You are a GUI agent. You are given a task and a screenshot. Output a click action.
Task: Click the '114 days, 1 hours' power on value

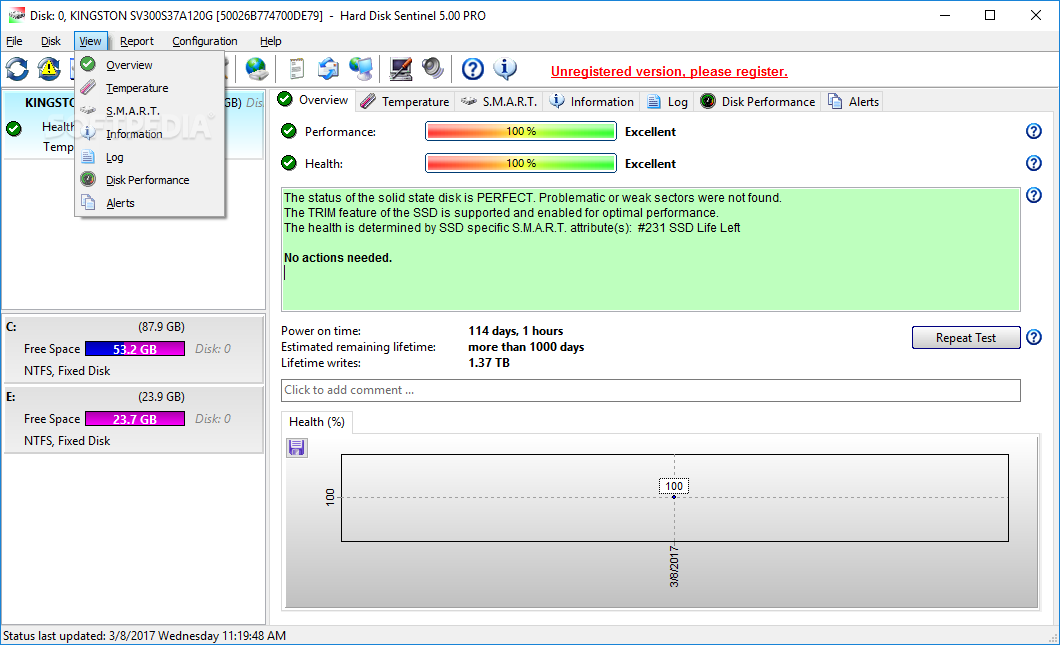(516, 331)
